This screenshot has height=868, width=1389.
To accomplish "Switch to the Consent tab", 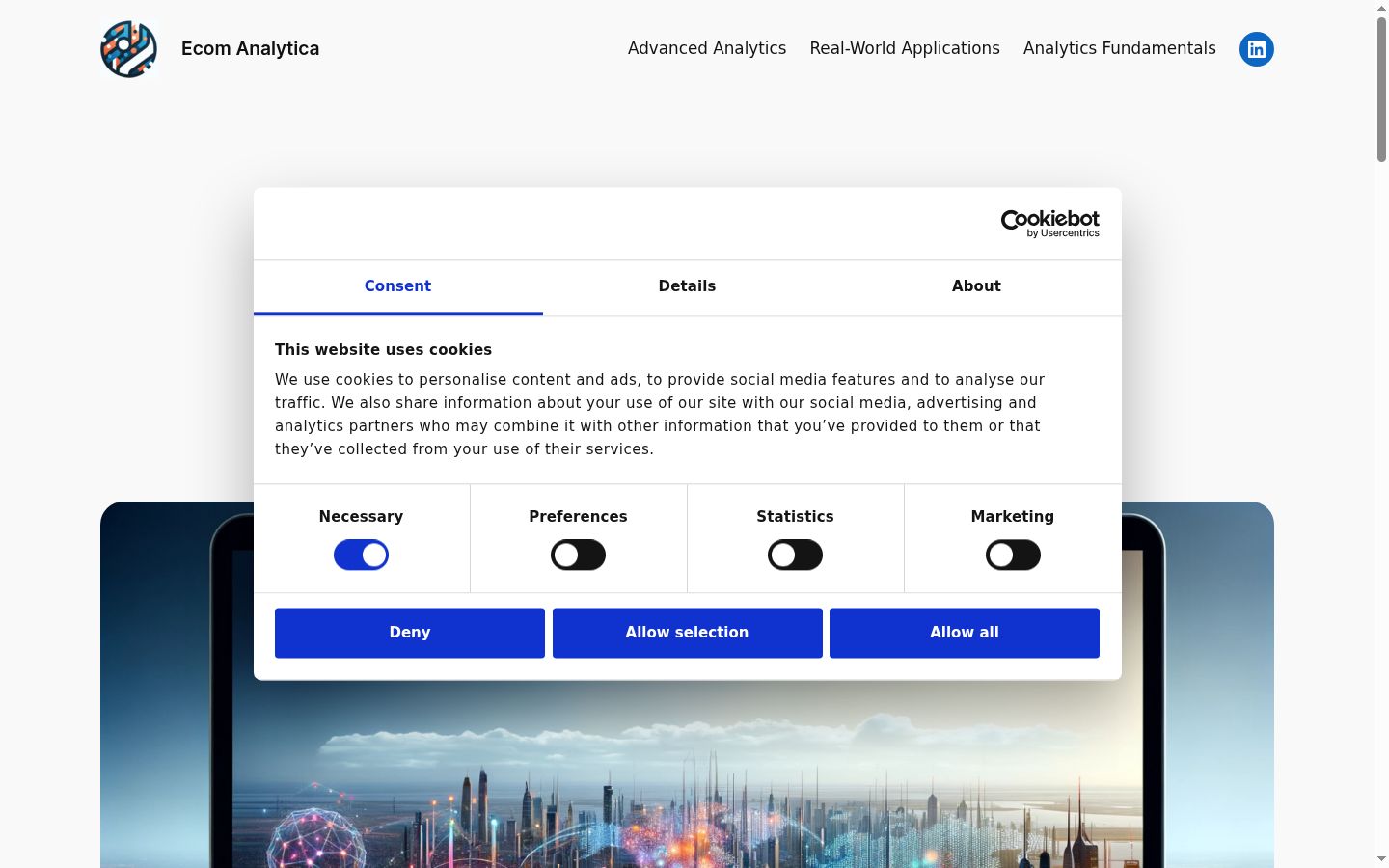I will pos(397,286).
